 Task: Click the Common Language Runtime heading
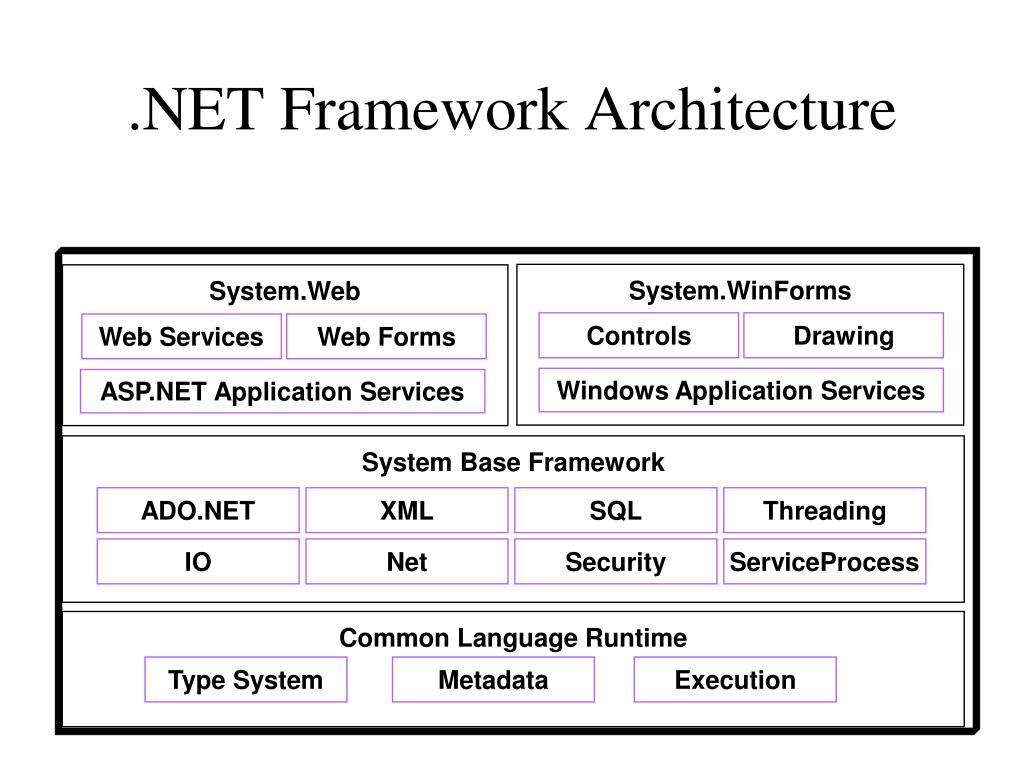pyautogui.click(x=513, y=638)
